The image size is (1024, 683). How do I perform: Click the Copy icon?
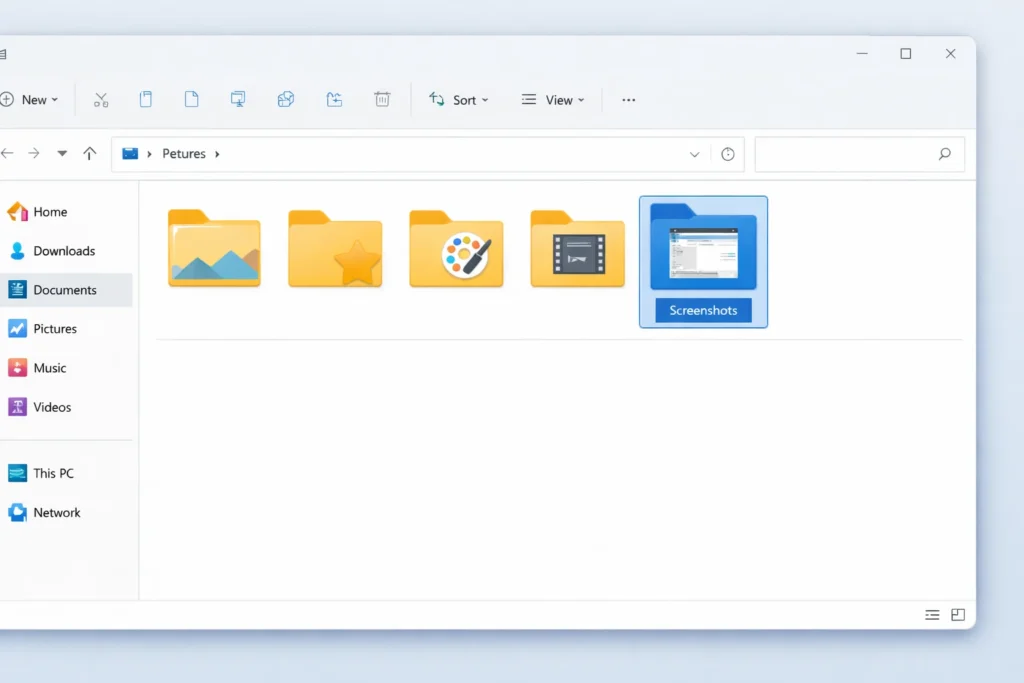pos(146,99)
